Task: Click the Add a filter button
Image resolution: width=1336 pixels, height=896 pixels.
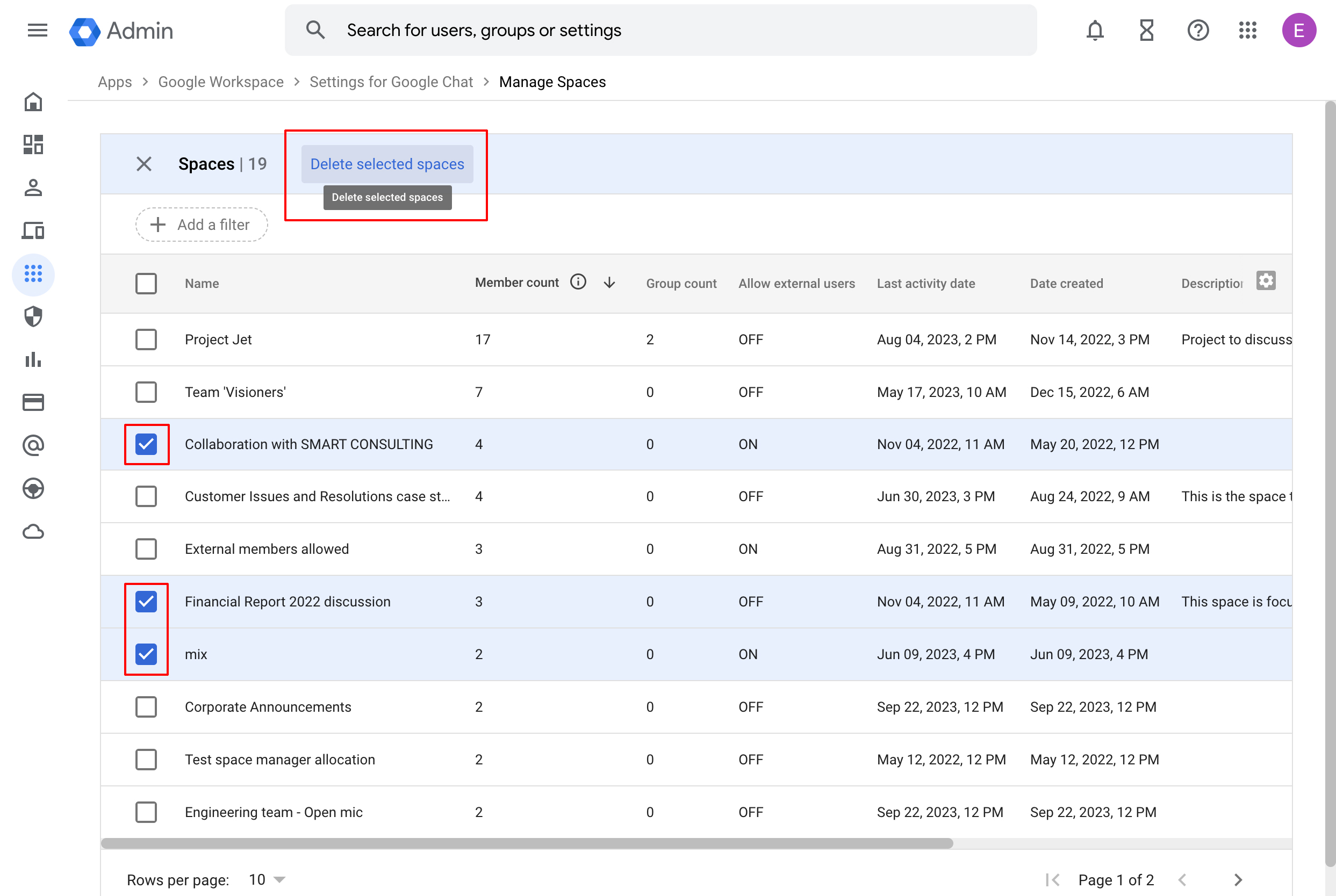Action: (x=201, y=225)
